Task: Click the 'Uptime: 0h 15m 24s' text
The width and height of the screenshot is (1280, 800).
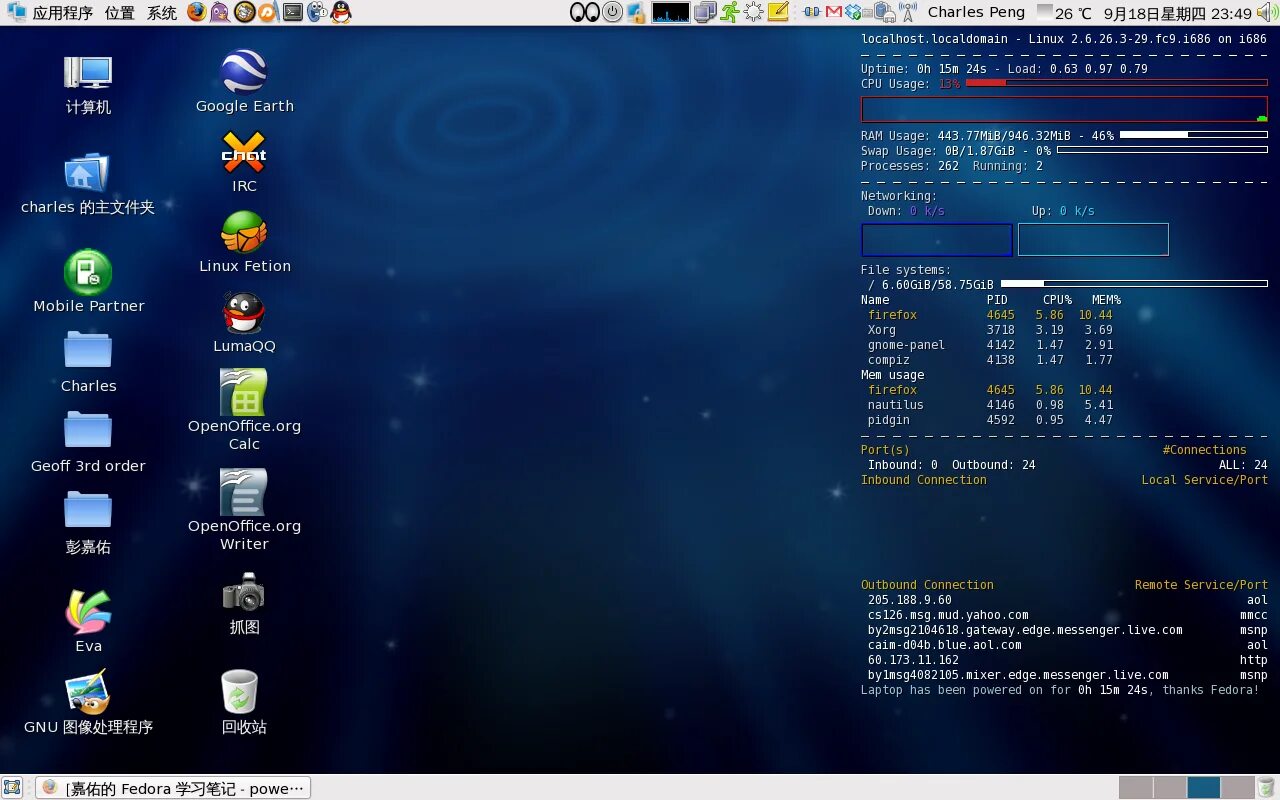Action: click(924, 69)
